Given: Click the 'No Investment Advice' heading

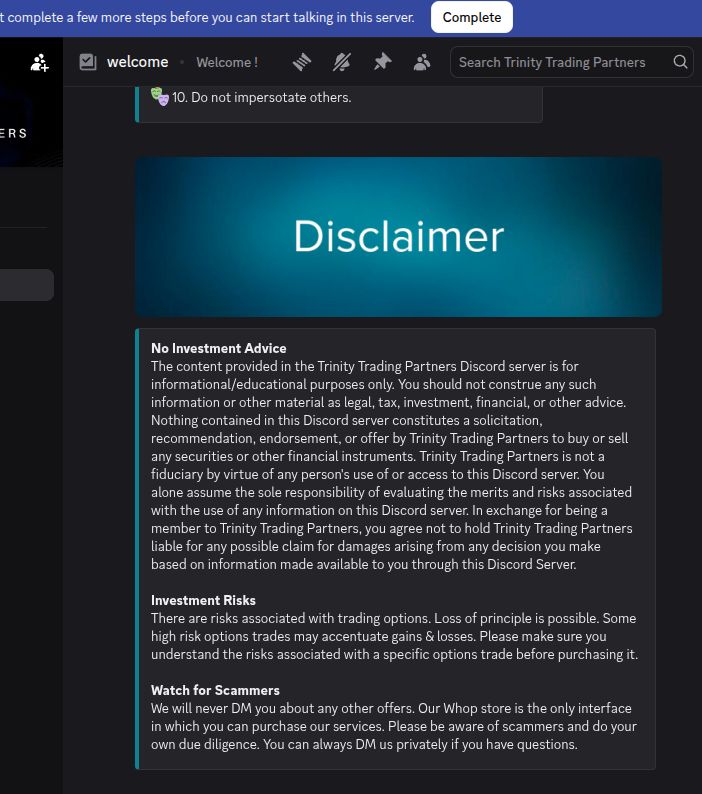Looking at the screenshot, I should tap(219, 348).
